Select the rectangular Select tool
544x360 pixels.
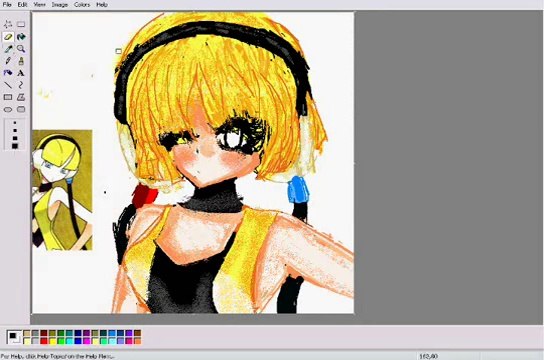coord(21,24)
